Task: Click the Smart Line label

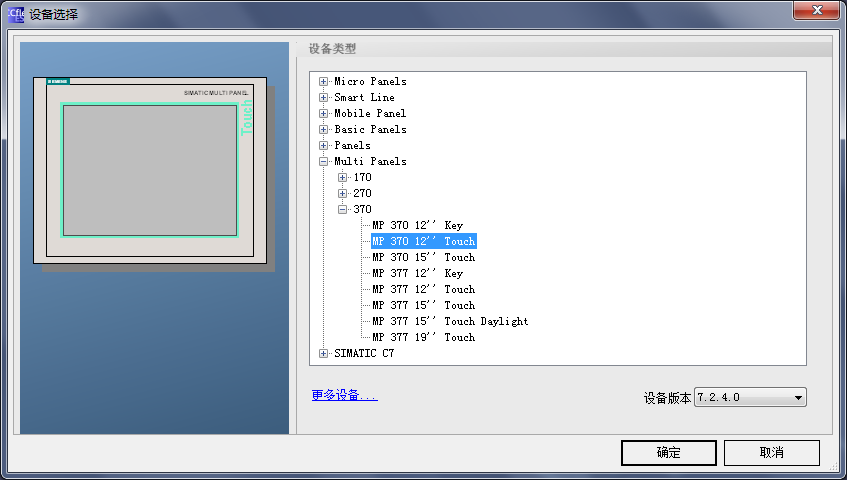Action: (x=364, y=98)
